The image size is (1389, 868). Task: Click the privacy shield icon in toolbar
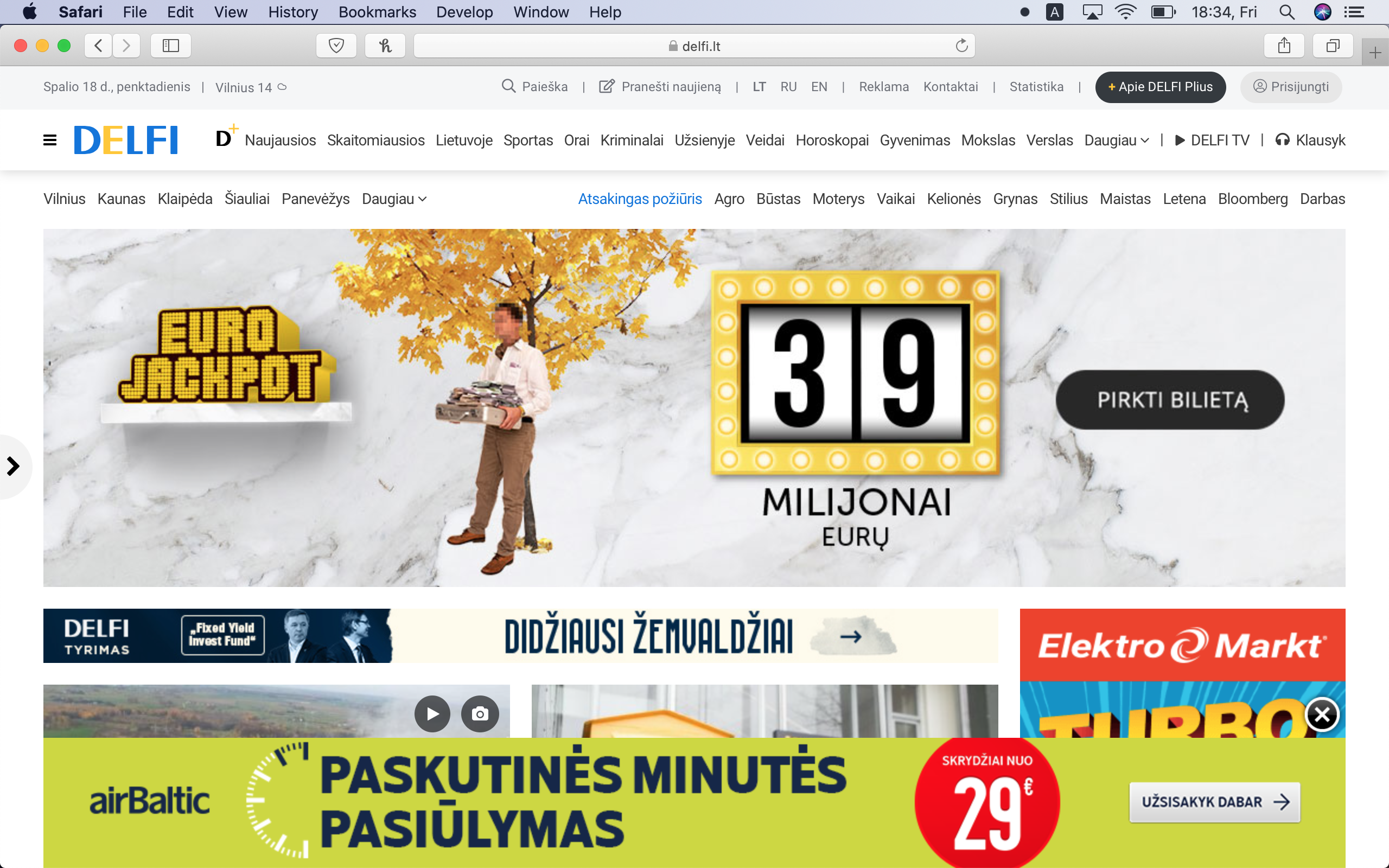[x=336, y=46]
